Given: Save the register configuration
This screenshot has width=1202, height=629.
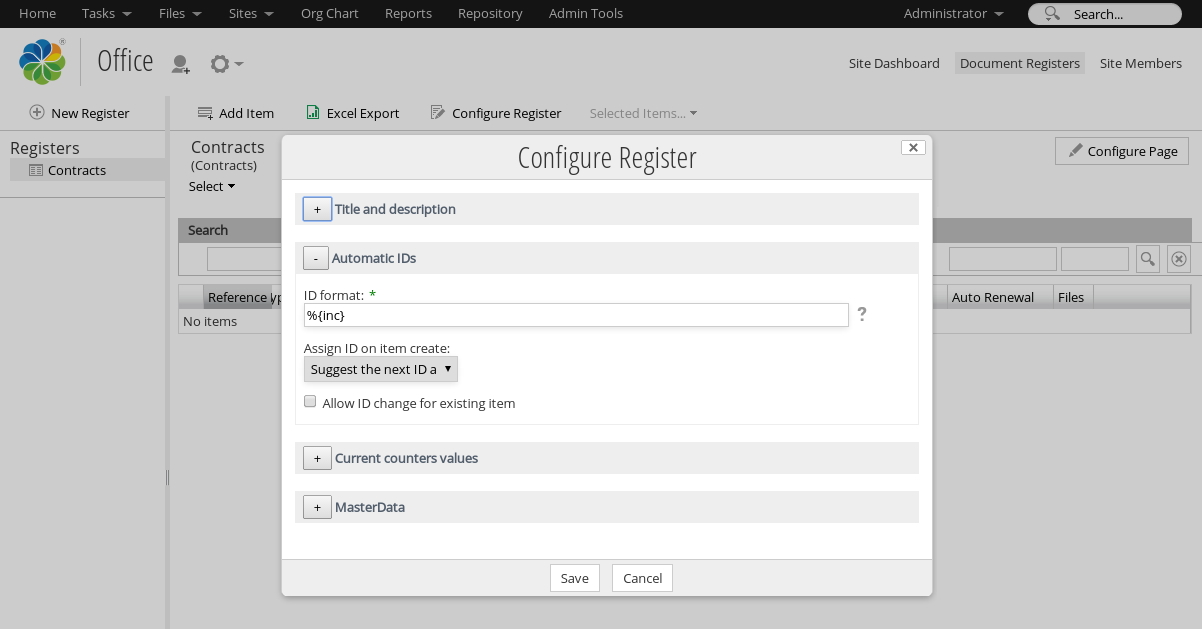Looking at the screenshot, I should coord(574,578).
